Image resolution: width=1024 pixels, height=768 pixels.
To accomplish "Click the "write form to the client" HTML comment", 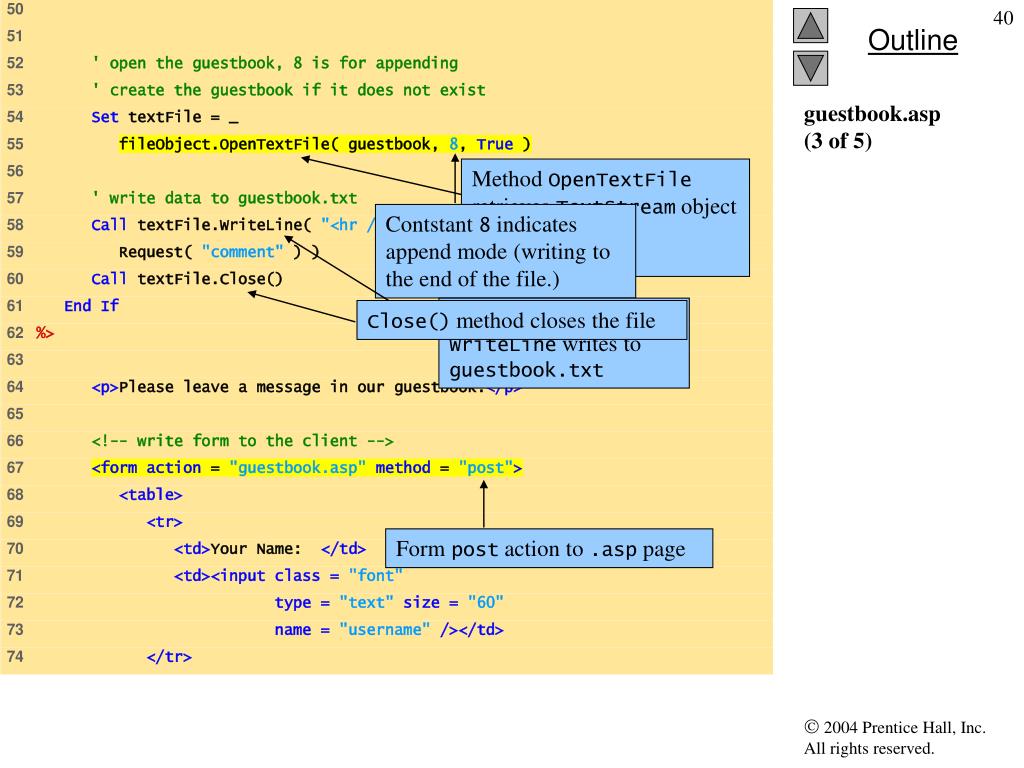I will coord(242,441).
